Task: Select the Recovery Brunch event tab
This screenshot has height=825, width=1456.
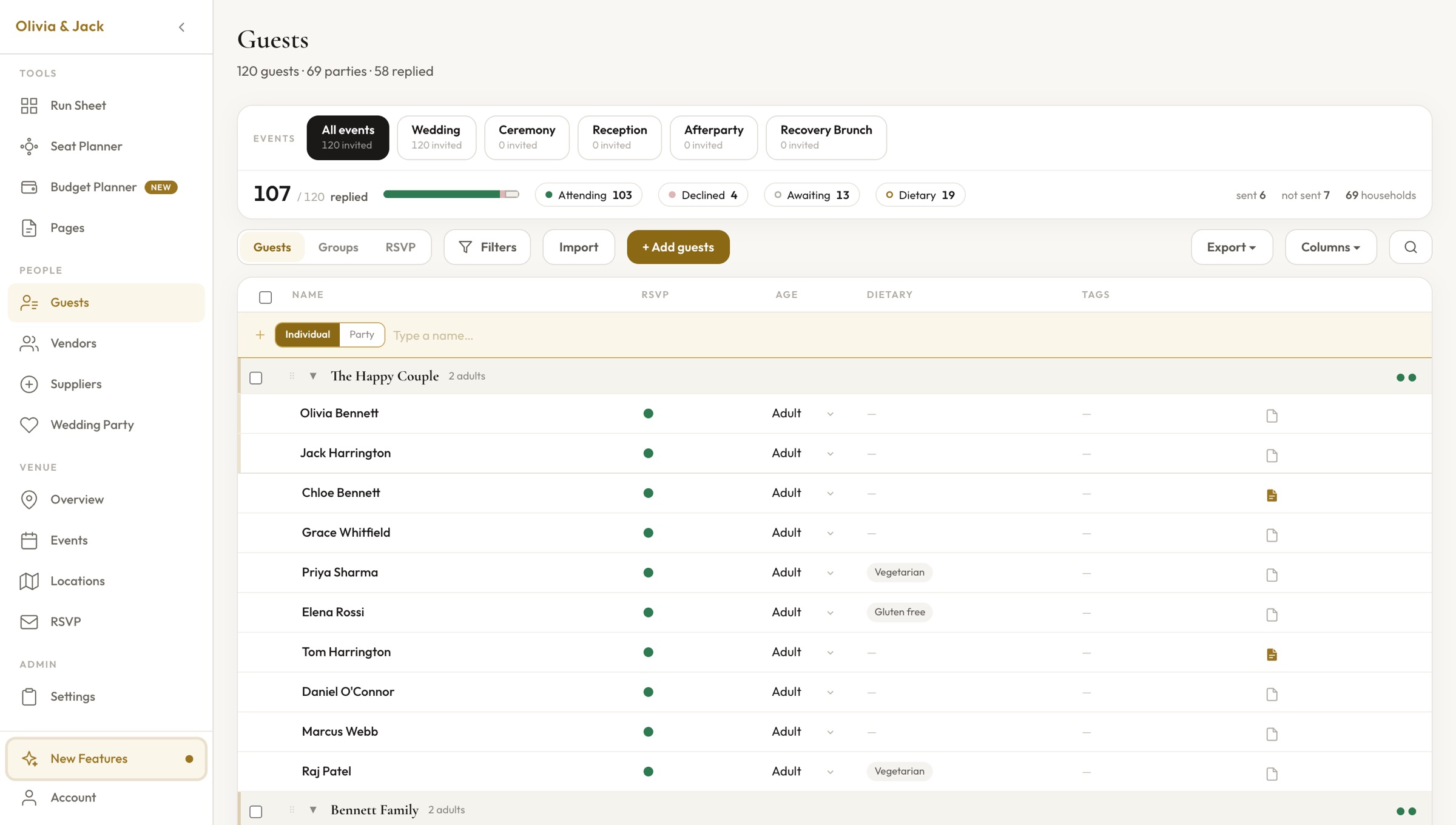Action: 826,138
